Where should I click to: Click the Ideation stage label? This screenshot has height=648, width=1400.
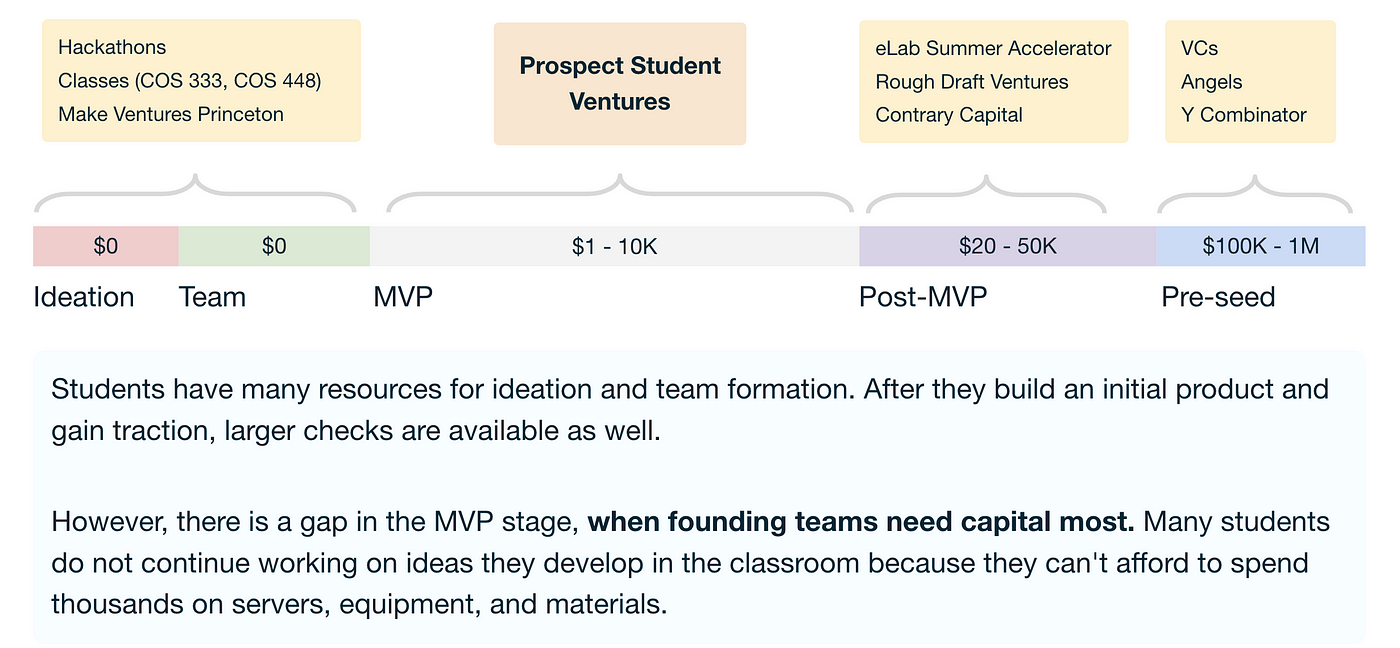pos(84,297)
